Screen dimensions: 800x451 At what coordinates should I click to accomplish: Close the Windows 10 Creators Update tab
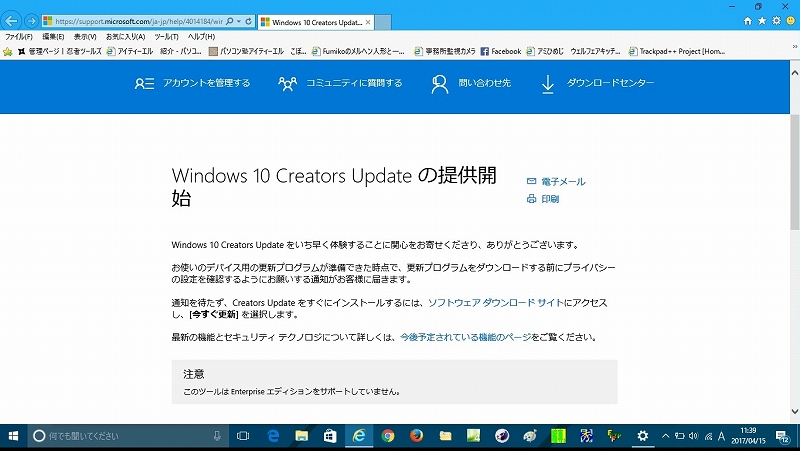pos(368,22)
